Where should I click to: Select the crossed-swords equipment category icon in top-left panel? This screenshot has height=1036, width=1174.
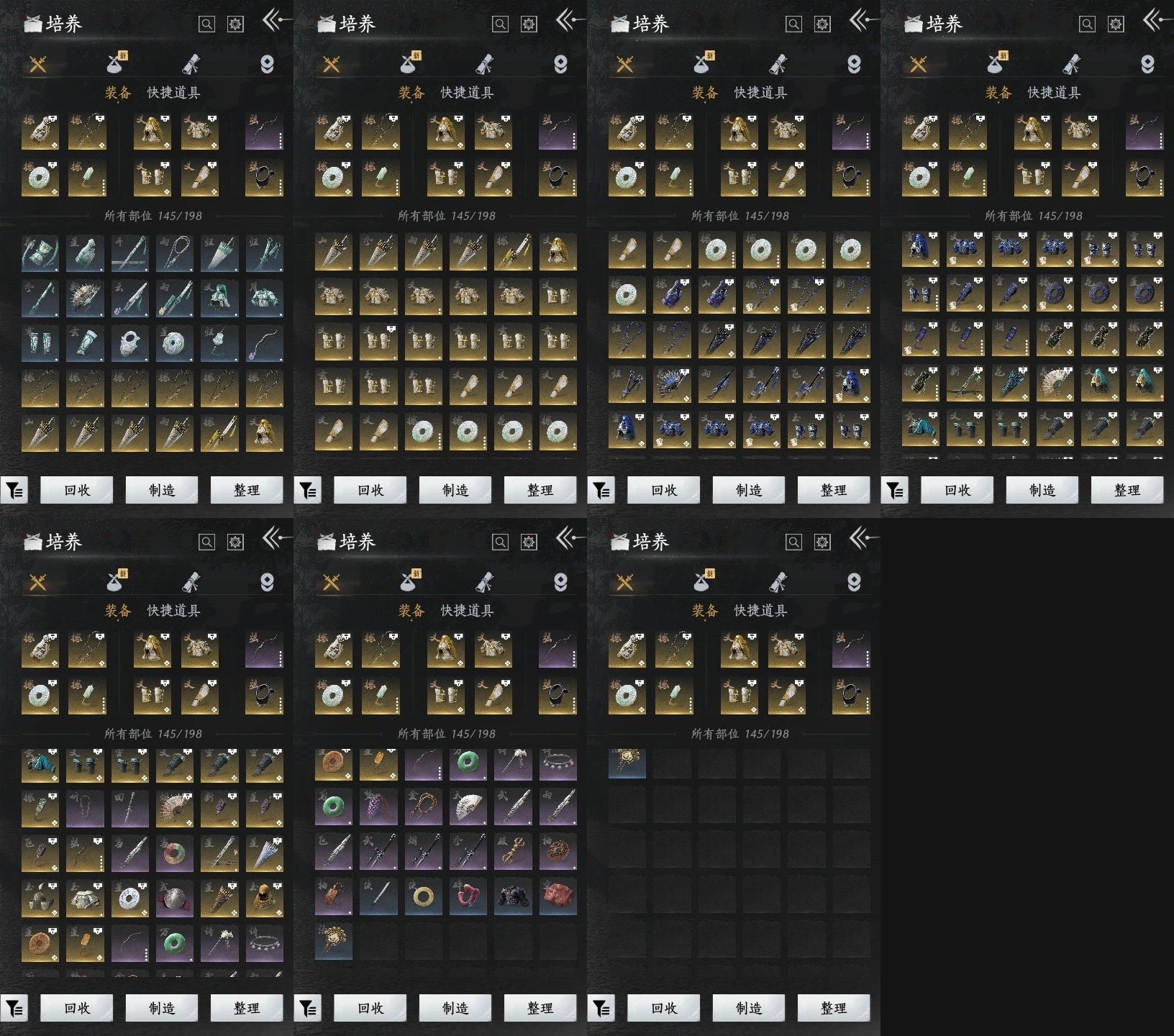pos(37,65)
